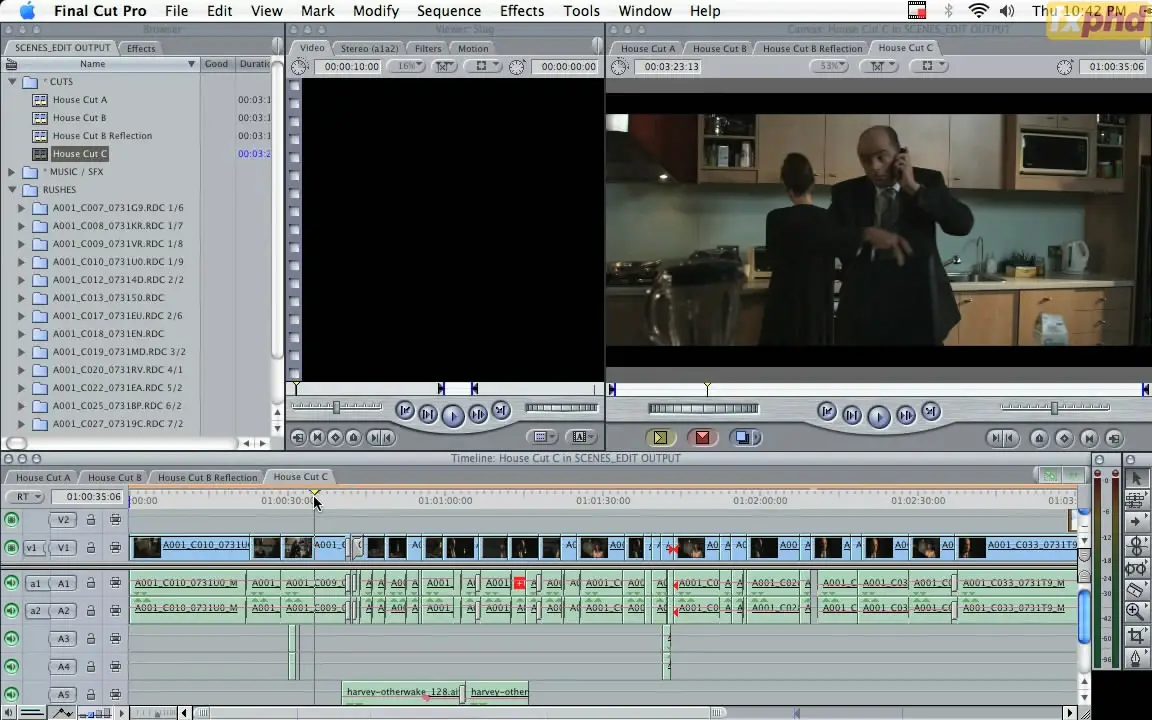Lock the V2 track
Screen dimensions: 1152x720
click(90, 520)
